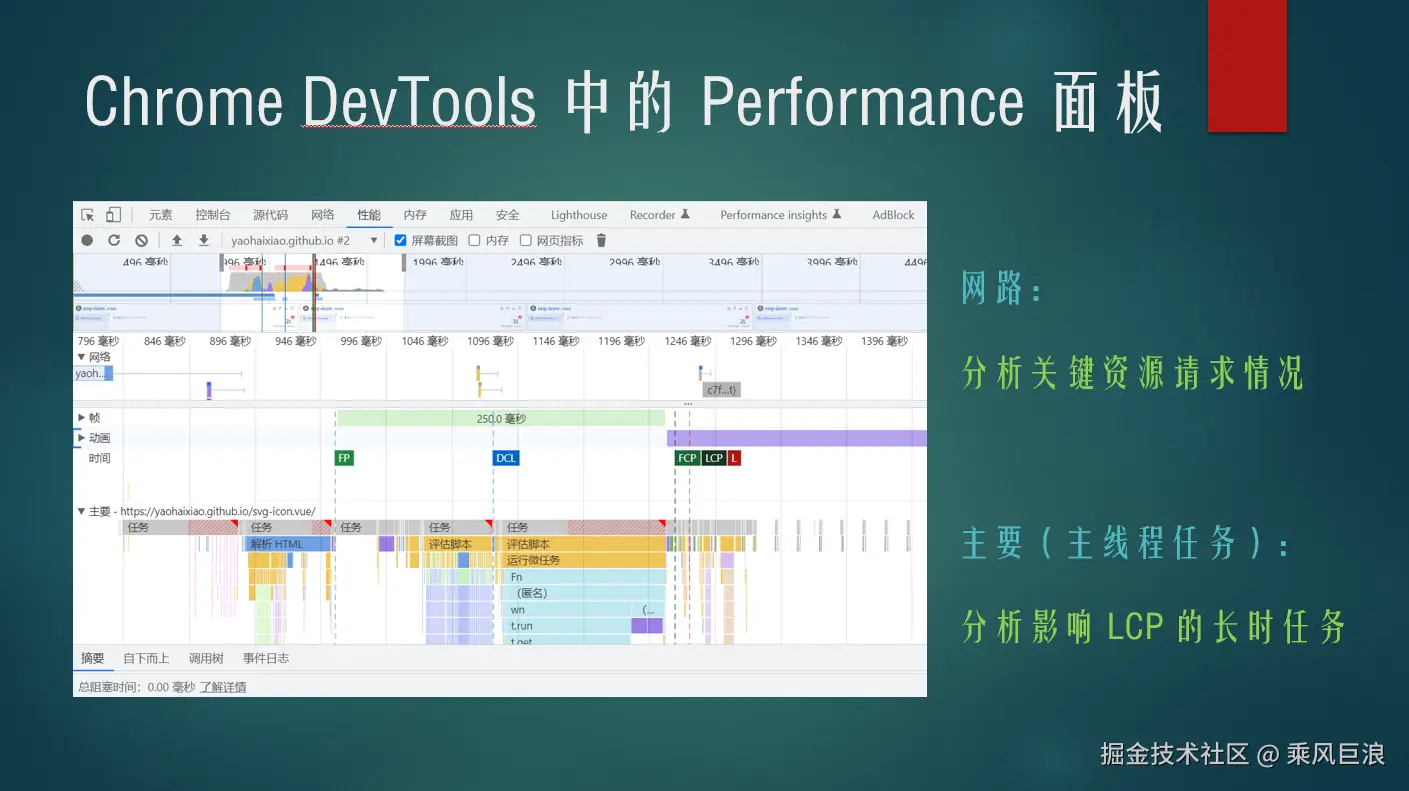Click the 主要(主线程任务): heading
The width and height of the screenshot is (1409, 791).
(x=1125, y=543)
